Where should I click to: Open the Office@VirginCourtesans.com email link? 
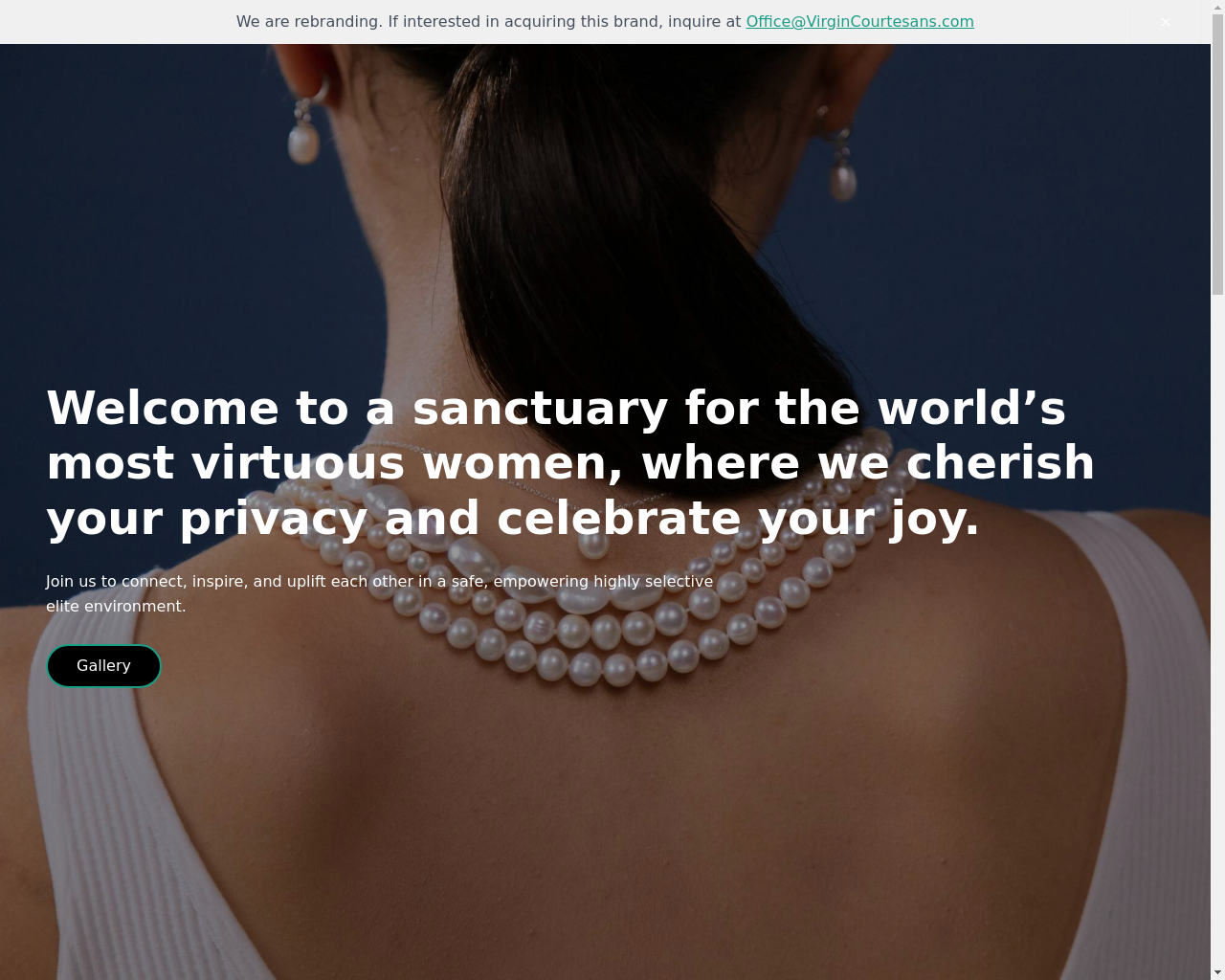tap(859, 21)
